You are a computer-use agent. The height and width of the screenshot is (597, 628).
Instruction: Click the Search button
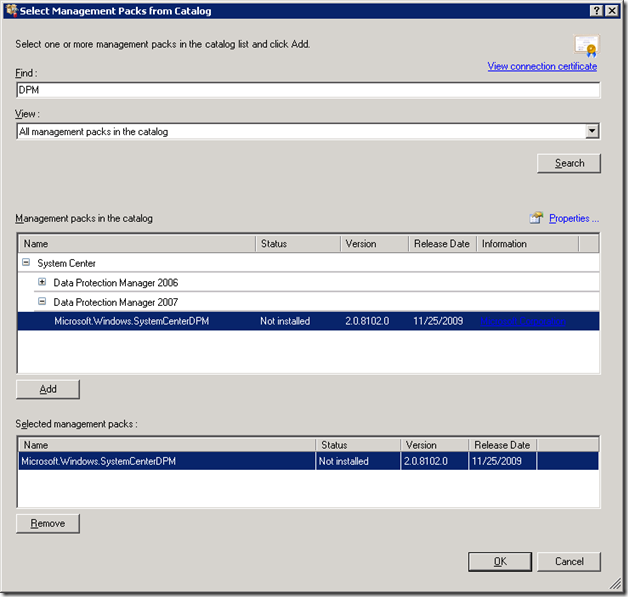(569, 163)
